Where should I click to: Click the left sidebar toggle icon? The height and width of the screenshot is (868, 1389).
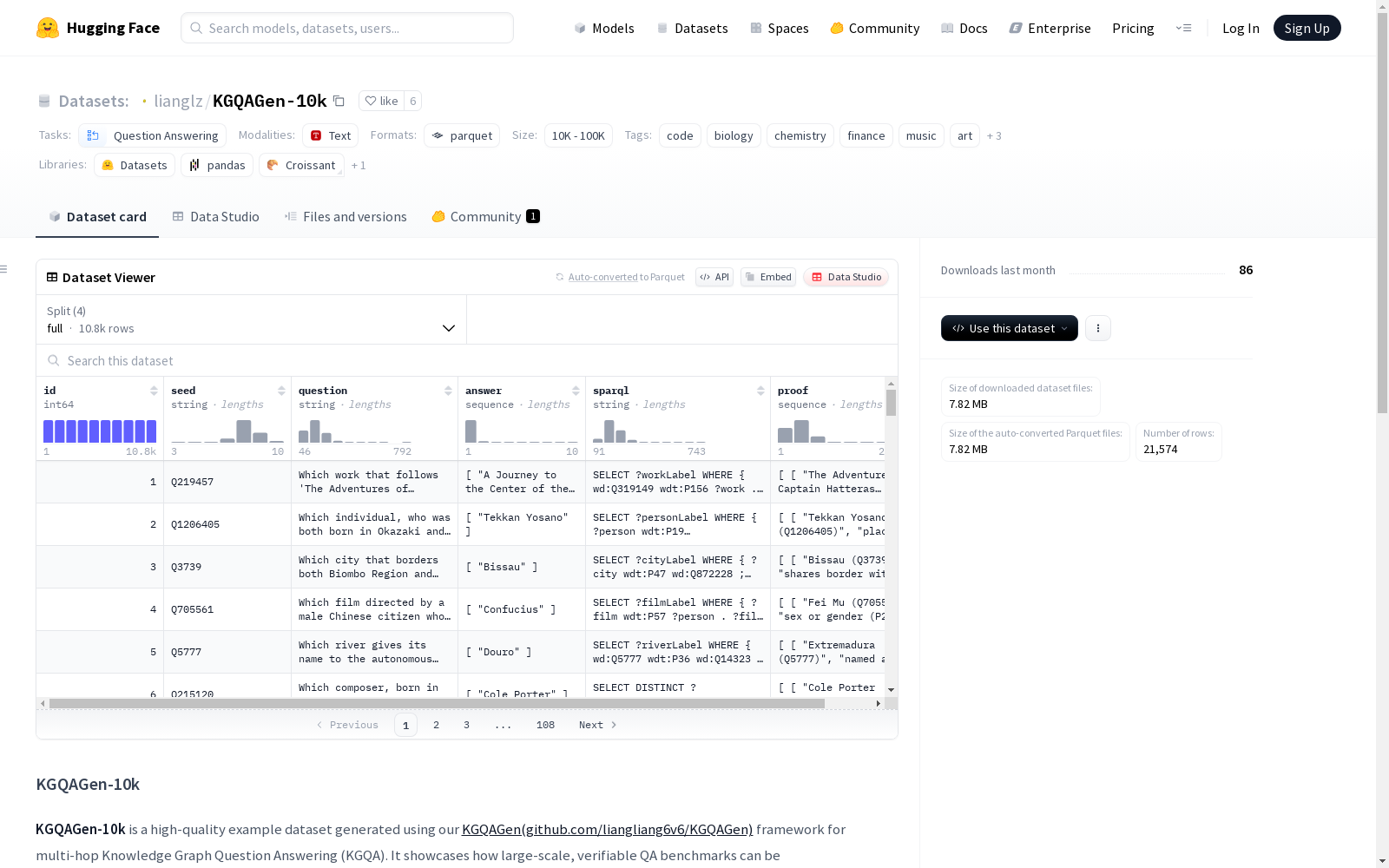tap(4, 269)
